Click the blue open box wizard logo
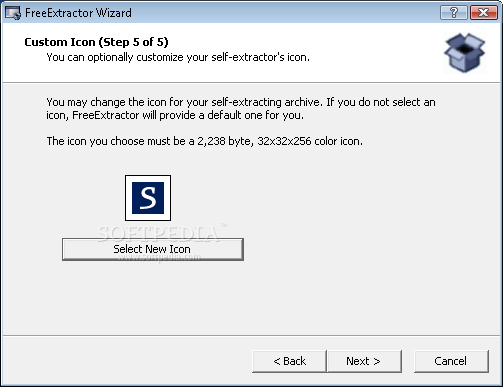This screenshot has height=387, width=503. [x=464, y=53]
